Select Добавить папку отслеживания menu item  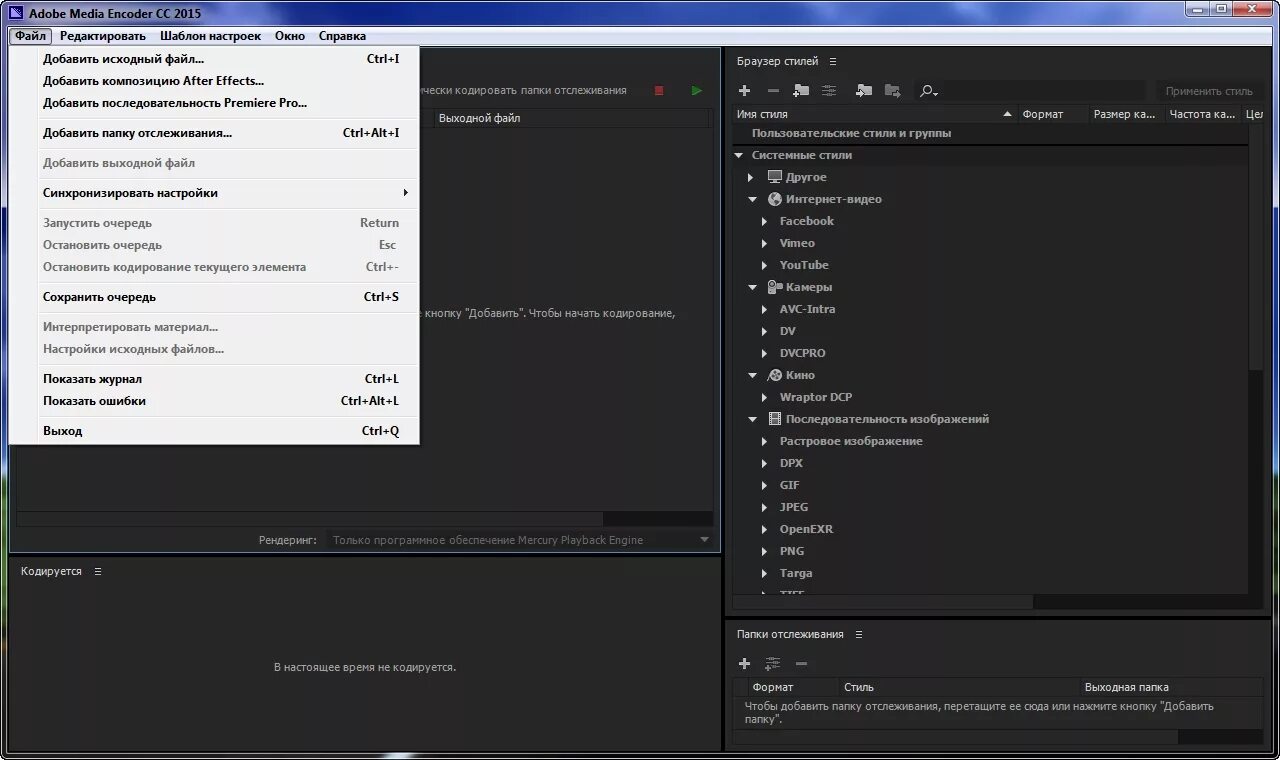click(214, 133)
